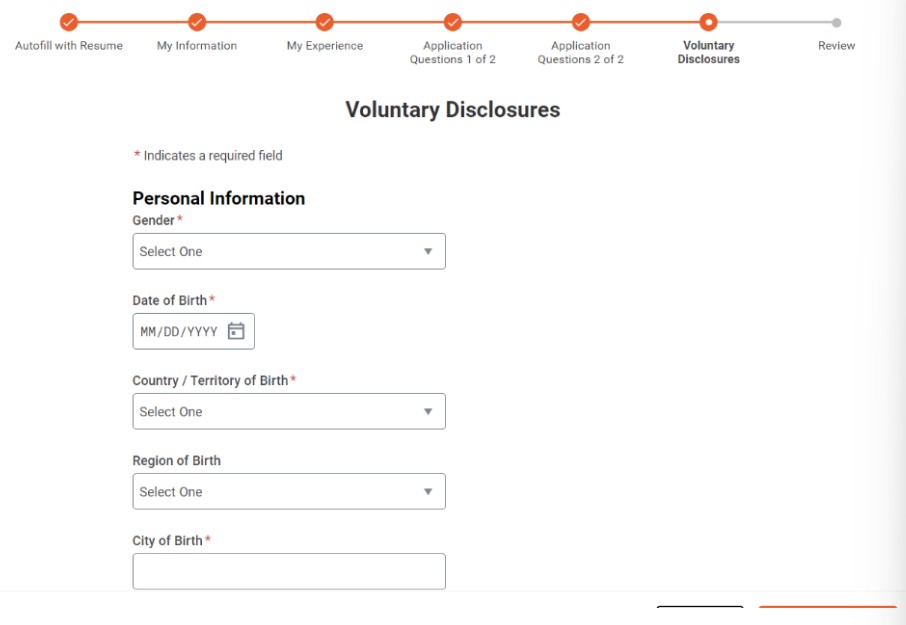Screen dimensions: 906x625
Task: Click the Application Questions 2 of 2 checkmark
Action: [581, 22]
